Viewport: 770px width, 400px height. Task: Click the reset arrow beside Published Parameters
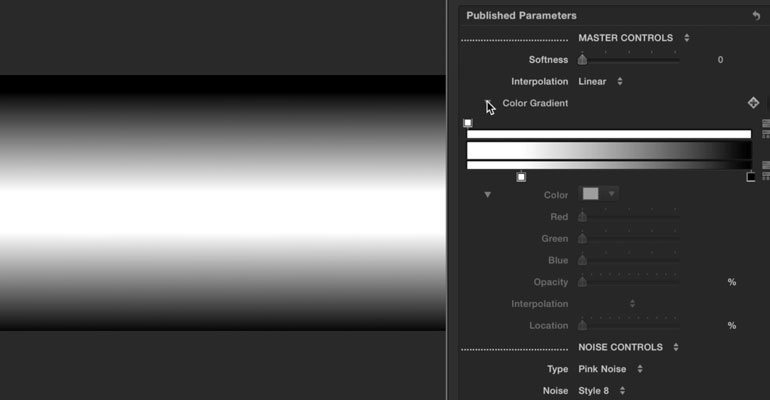[756, 16]
